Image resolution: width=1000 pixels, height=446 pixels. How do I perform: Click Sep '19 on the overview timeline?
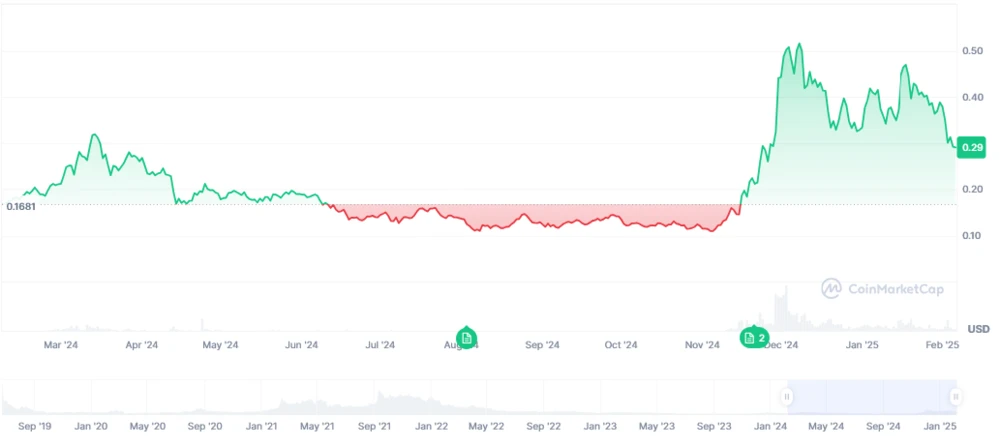point(35,426)
